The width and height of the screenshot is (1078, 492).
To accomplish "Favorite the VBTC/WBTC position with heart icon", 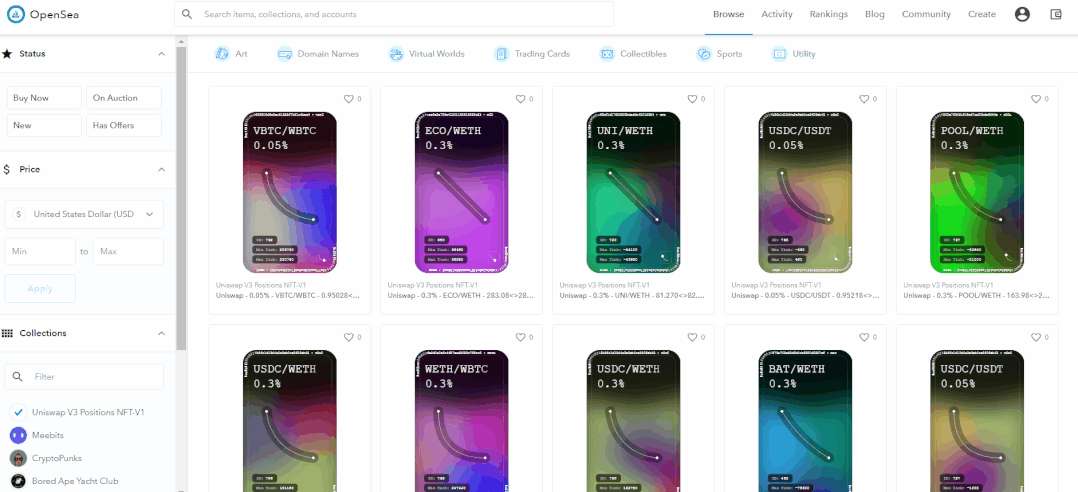I will point(348,99).
